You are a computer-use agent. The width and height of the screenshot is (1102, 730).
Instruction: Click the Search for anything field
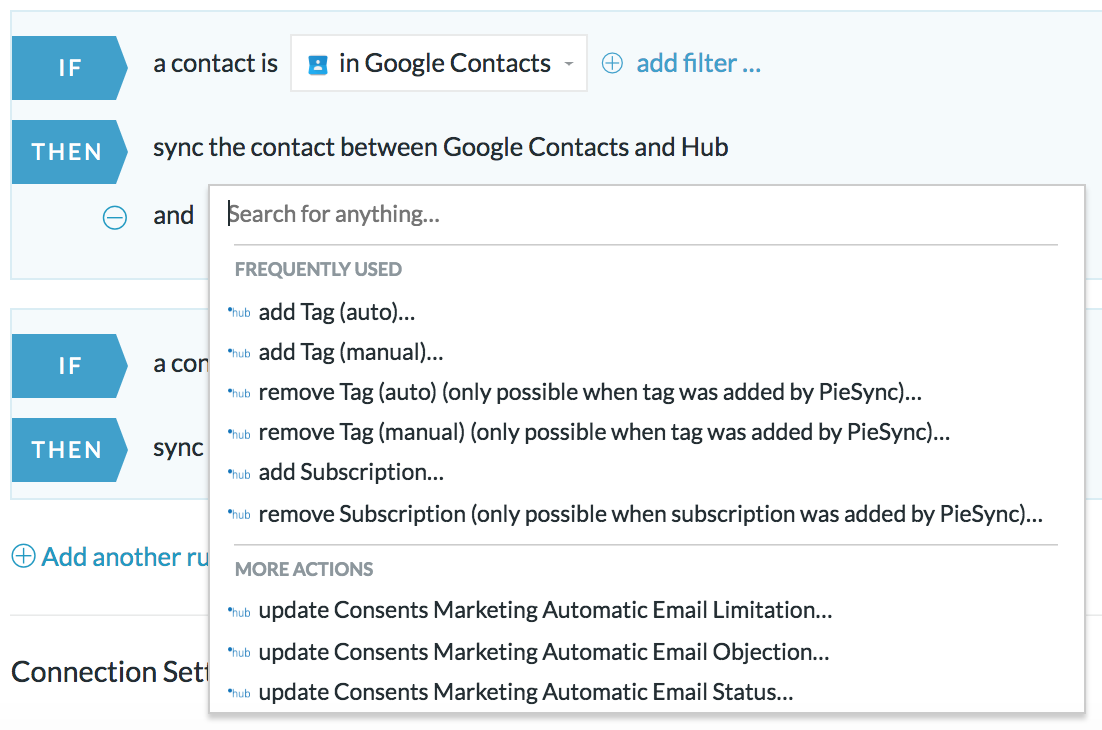[642, 214]
